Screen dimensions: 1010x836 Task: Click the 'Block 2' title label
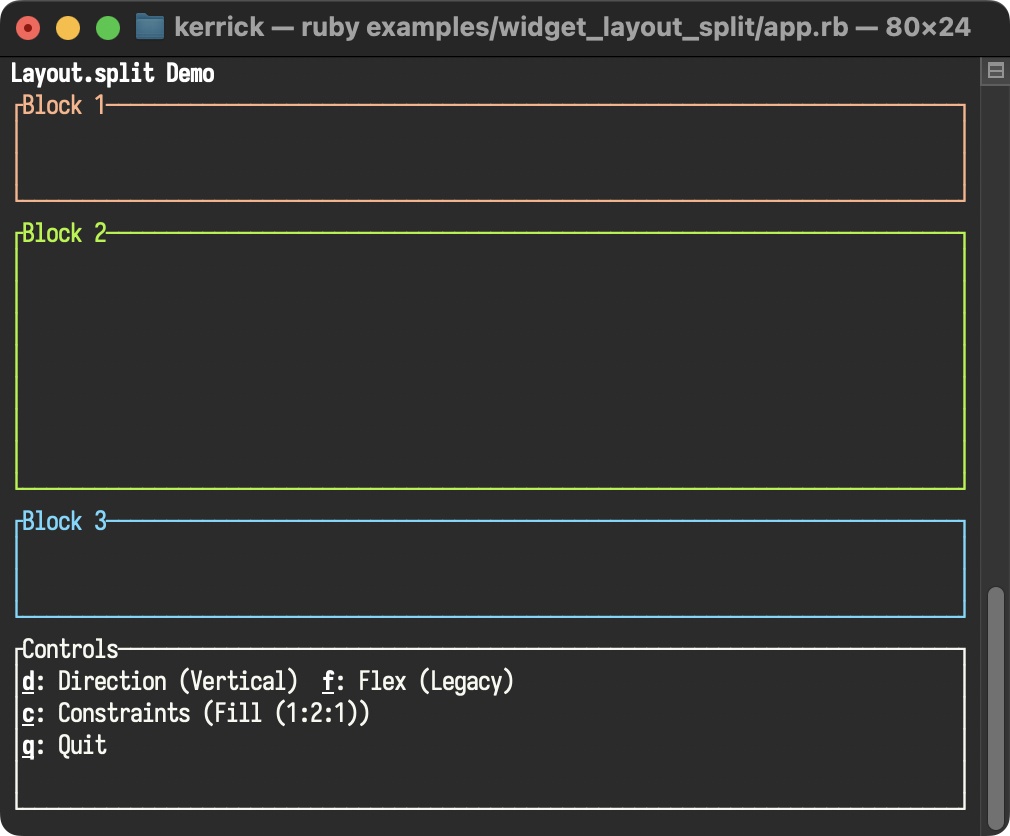tap(64, 233)
